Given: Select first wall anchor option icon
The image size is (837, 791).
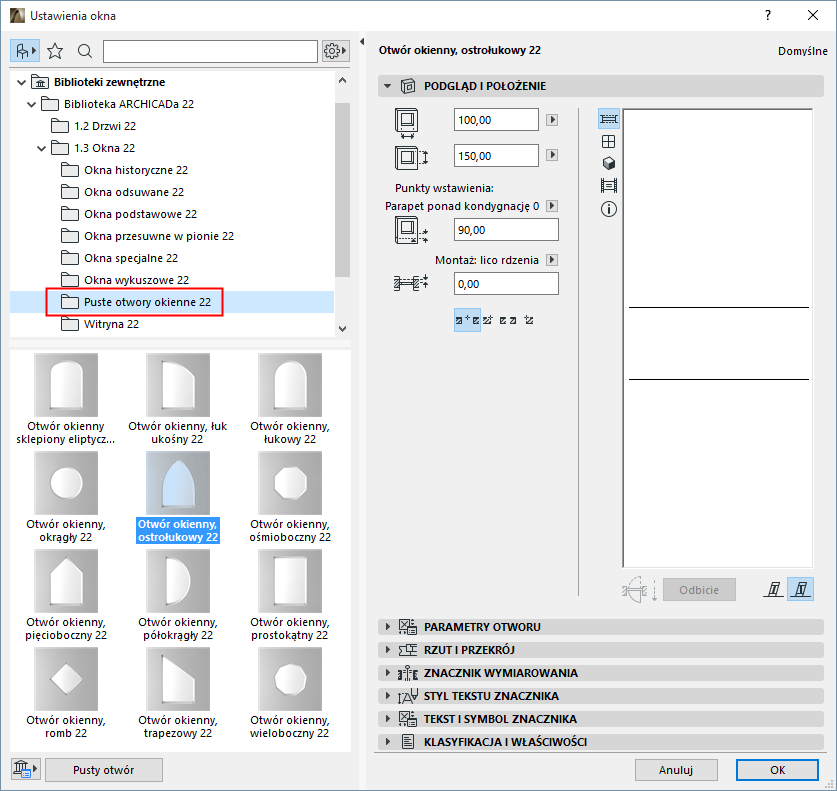Looking at the screenshot, I should (467, 320).
